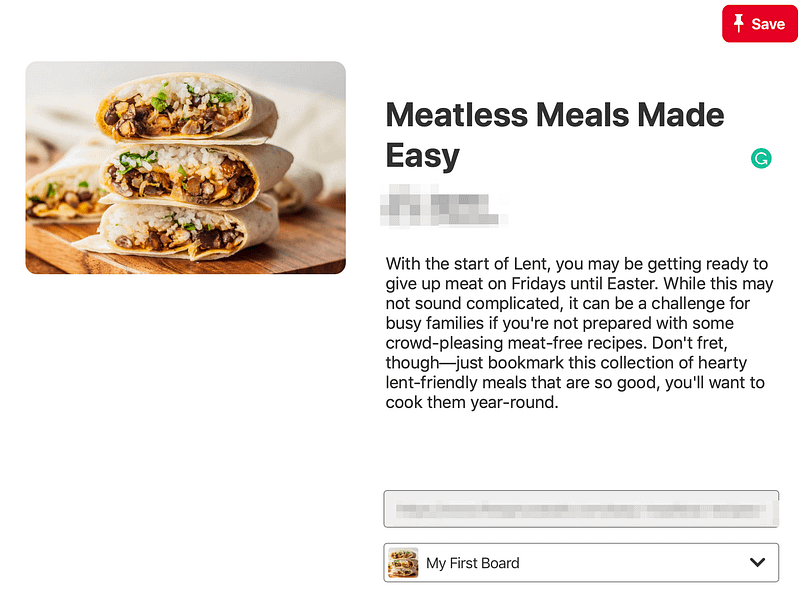Open the My First Board dropdown

click(581, 562)
